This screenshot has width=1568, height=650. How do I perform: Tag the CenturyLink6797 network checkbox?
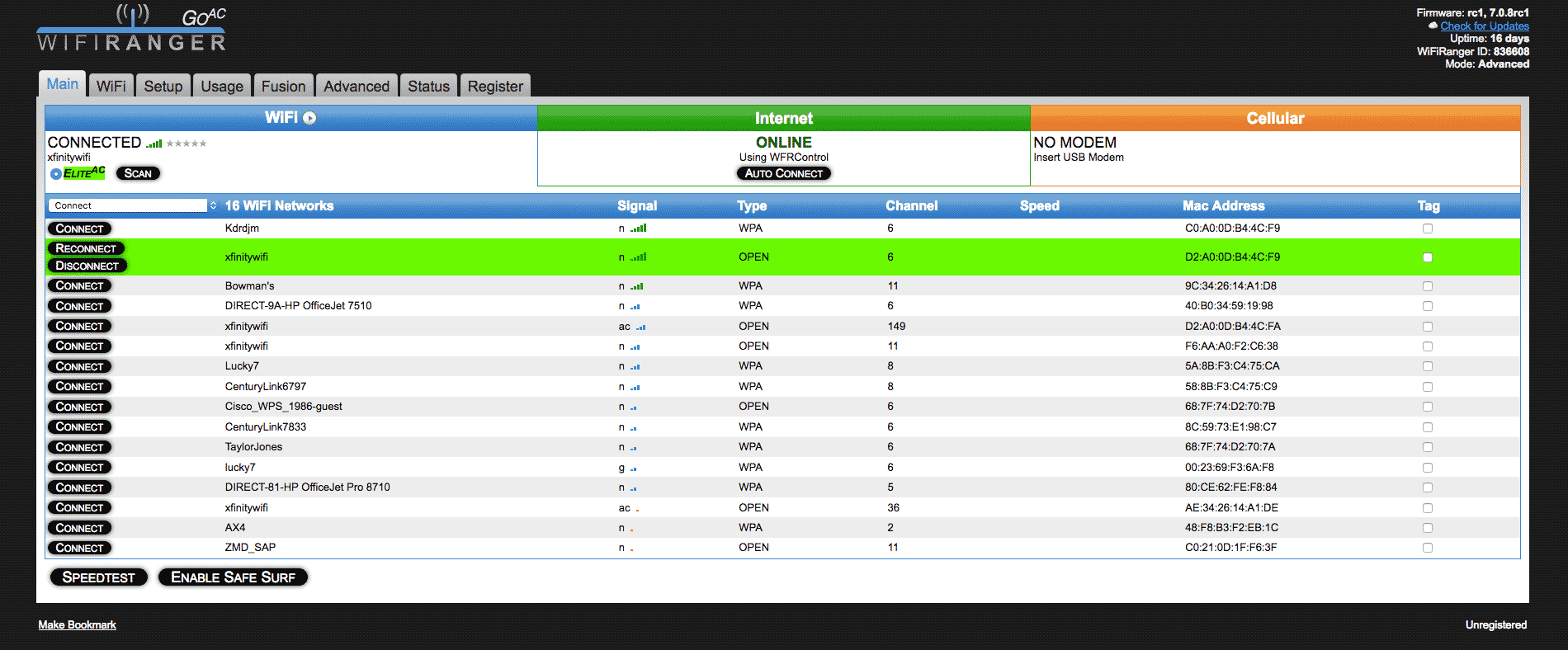pos(1428,387)
